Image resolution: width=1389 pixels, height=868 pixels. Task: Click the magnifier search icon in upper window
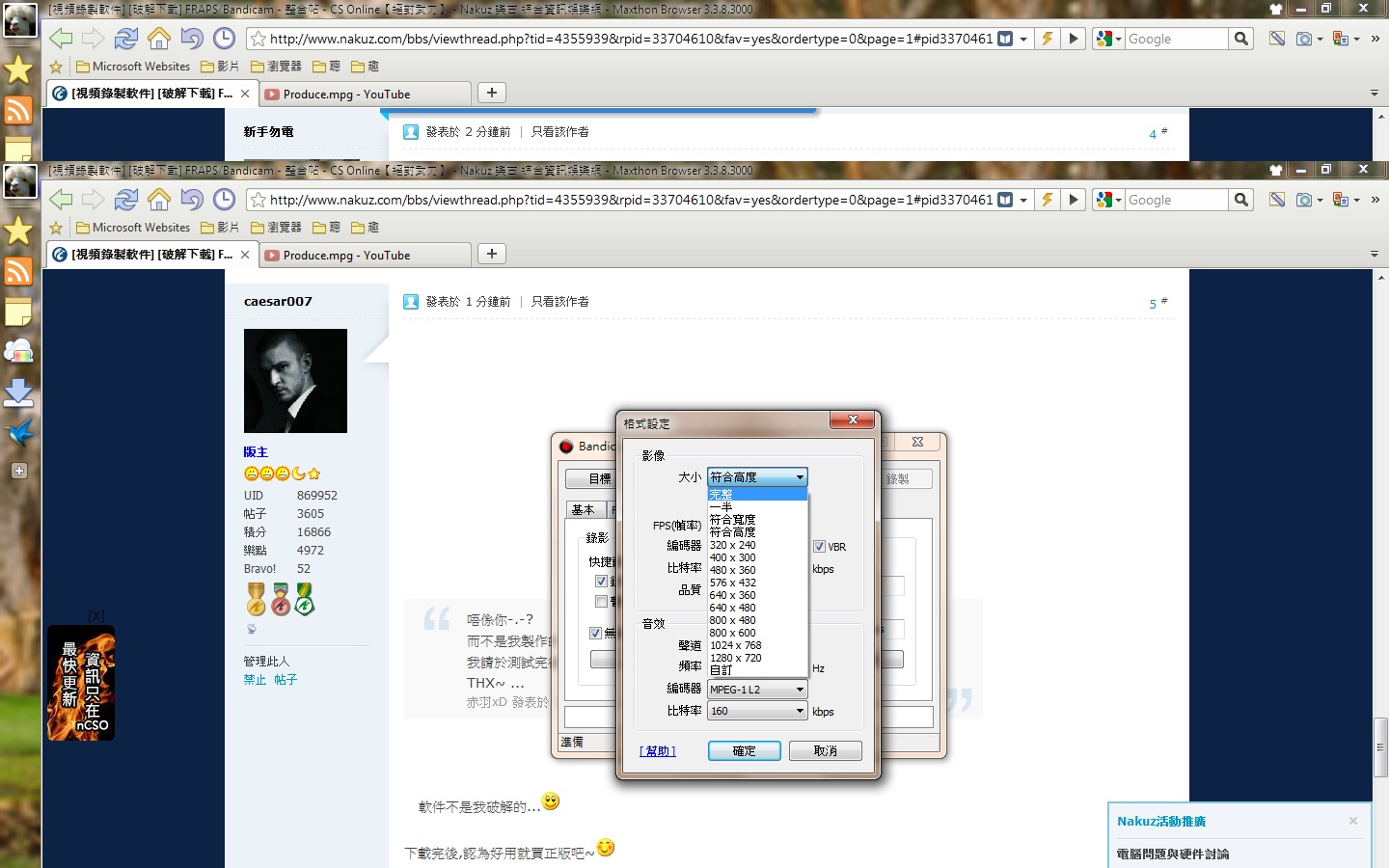[x=1241, y=39]
